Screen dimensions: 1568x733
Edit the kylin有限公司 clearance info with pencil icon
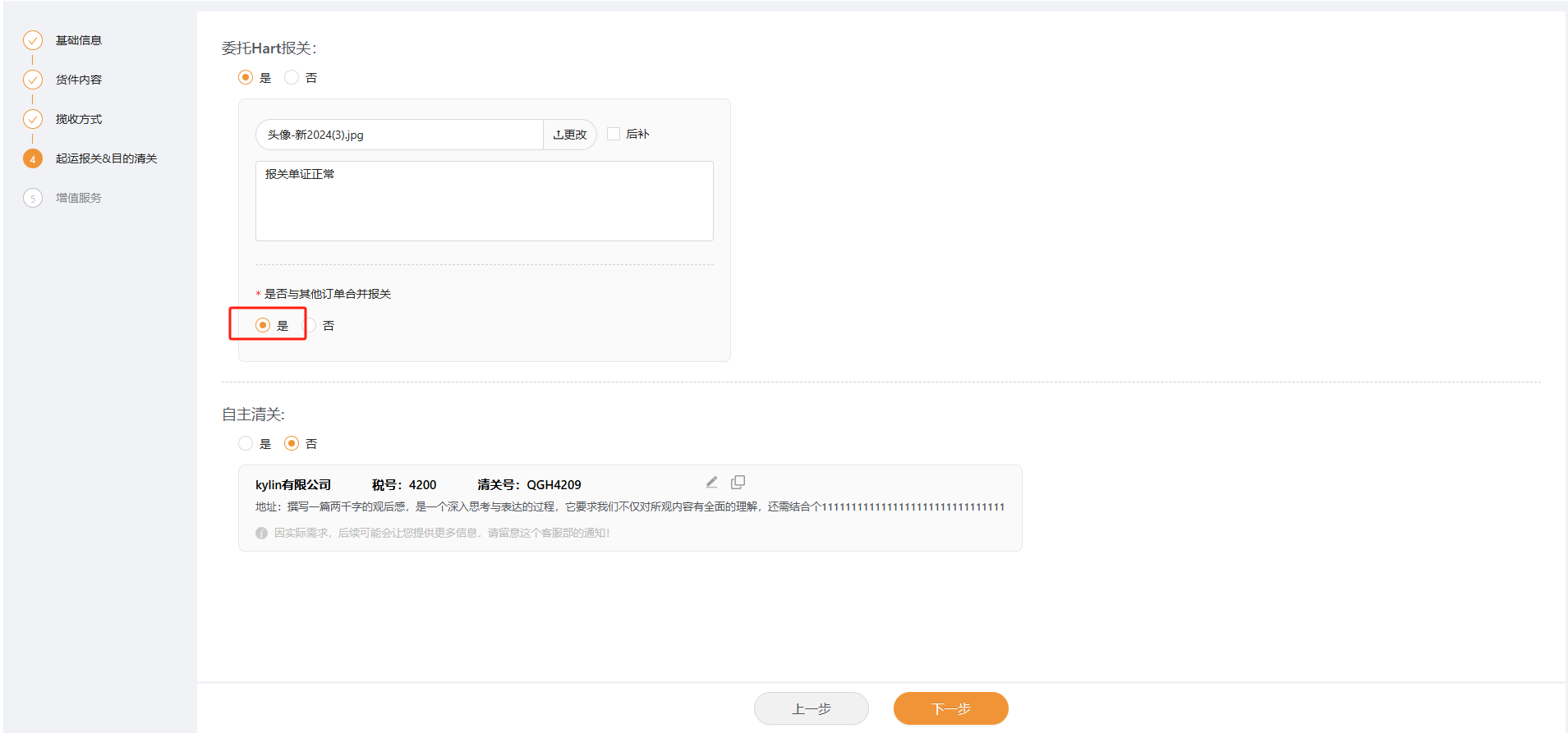point(711,483)
